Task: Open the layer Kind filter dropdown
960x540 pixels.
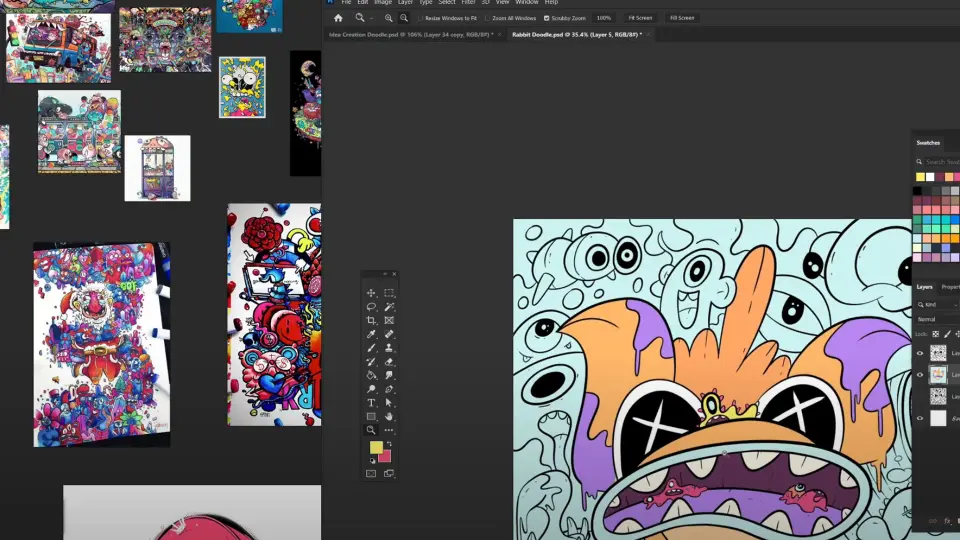Action: click(x=937, y=304)
